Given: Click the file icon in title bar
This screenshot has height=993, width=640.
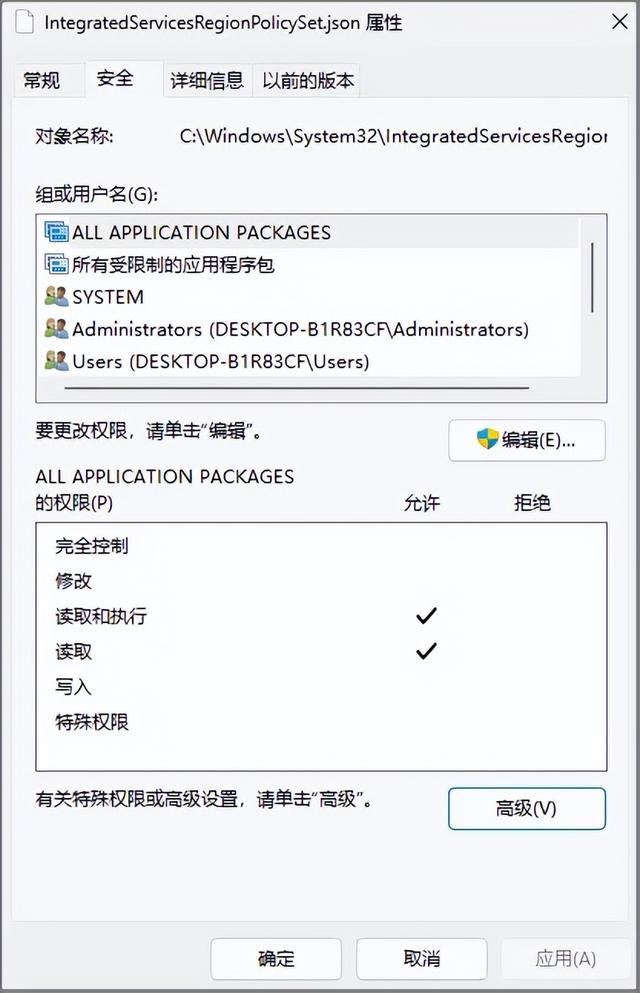Looking at the screenshot, I should (x=24, y=22).
